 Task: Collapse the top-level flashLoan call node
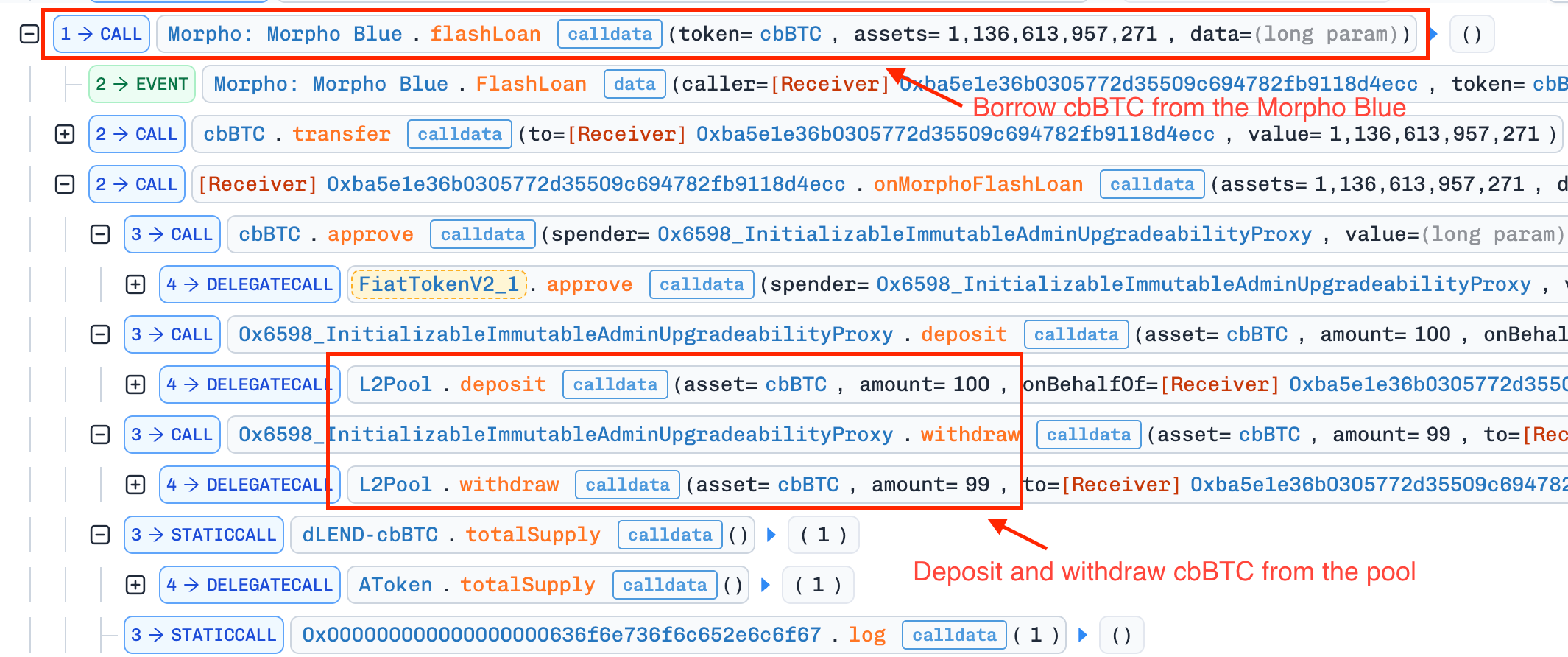click(x=29, y=34)
